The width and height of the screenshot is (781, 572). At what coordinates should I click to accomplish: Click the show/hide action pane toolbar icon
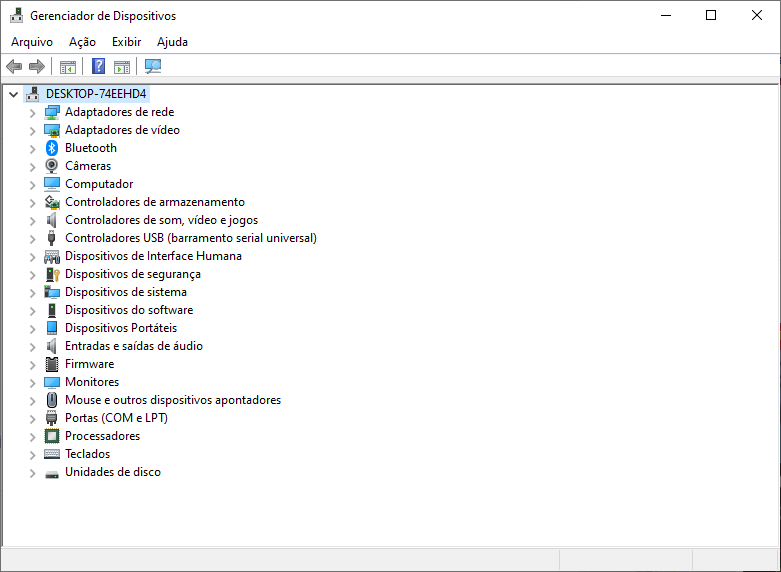[122, 66]
